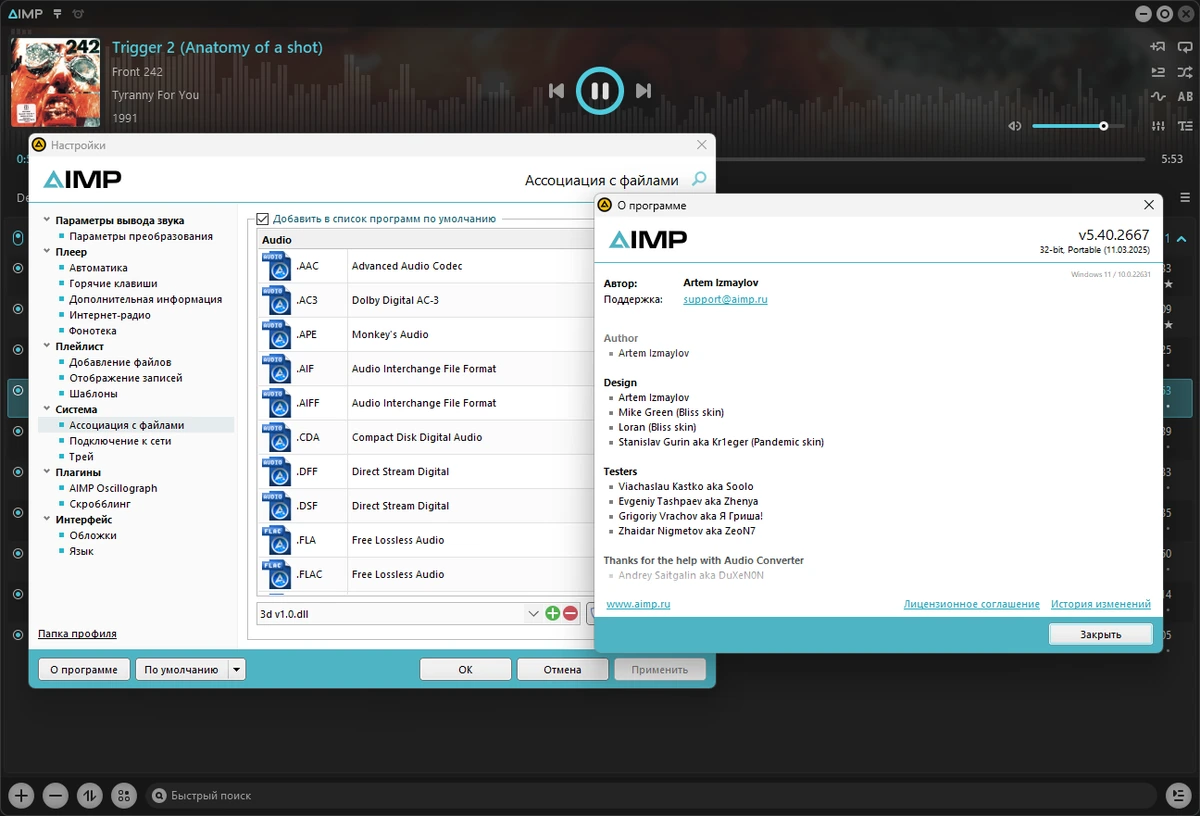
Task: Click OK in Настройки dialog
Action: click(465, 669)
